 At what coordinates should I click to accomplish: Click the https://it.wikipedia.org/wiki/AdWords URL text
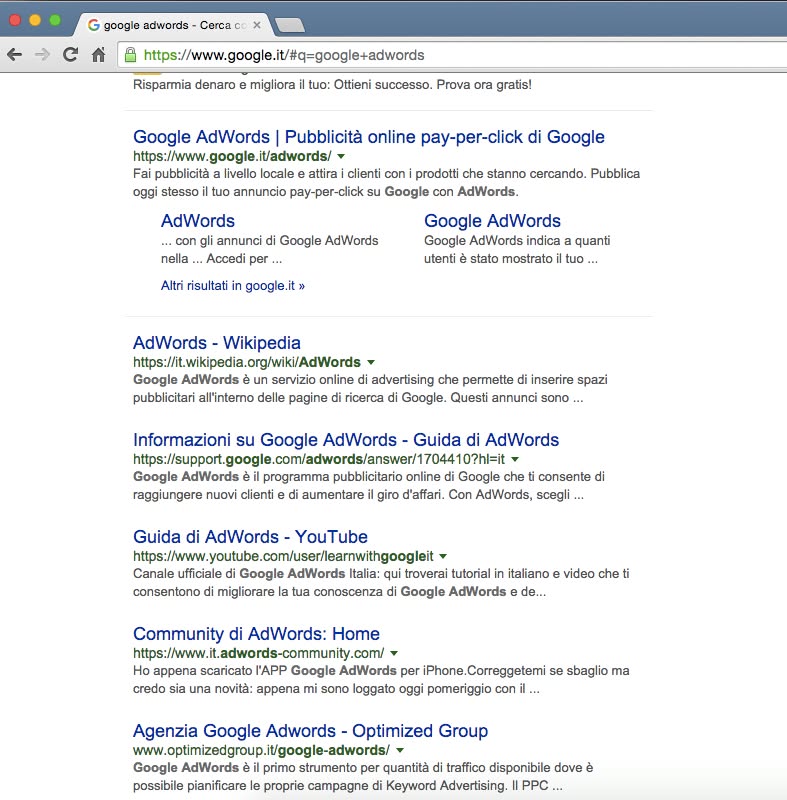coord(247,362)
